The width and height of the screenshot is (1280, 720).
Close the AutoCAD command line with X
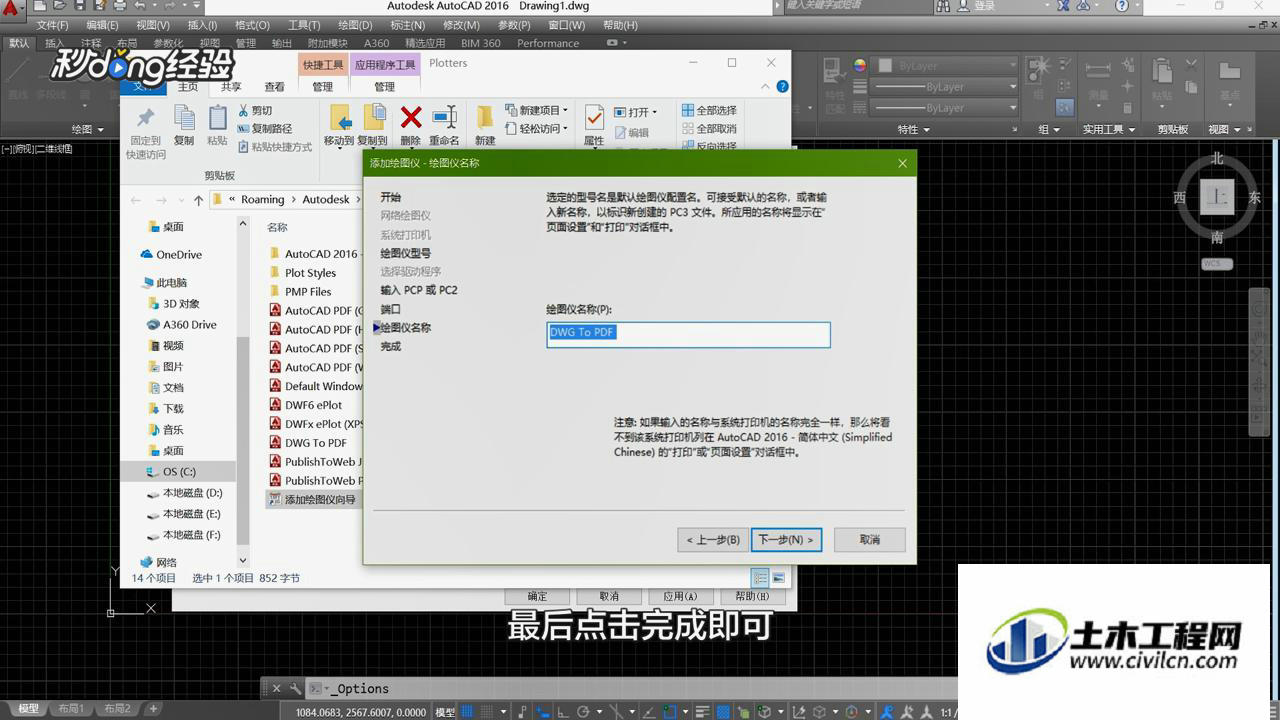tap(277, 688)
